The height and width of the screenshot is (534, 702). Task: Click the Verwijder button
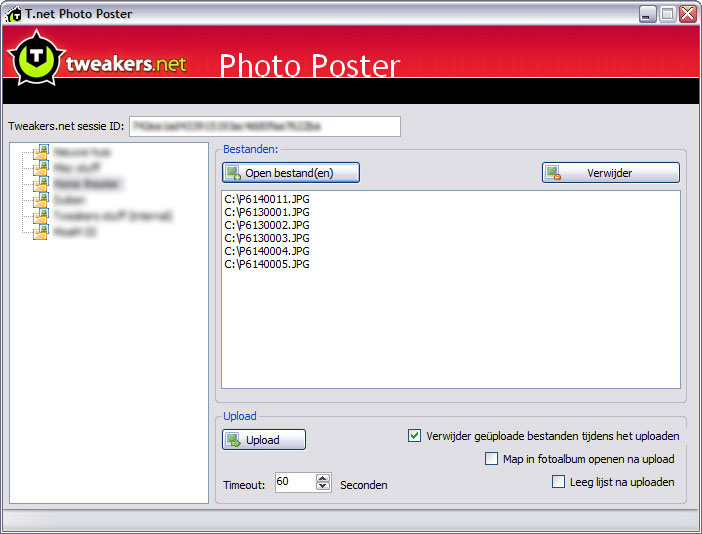tap(611, 173)
